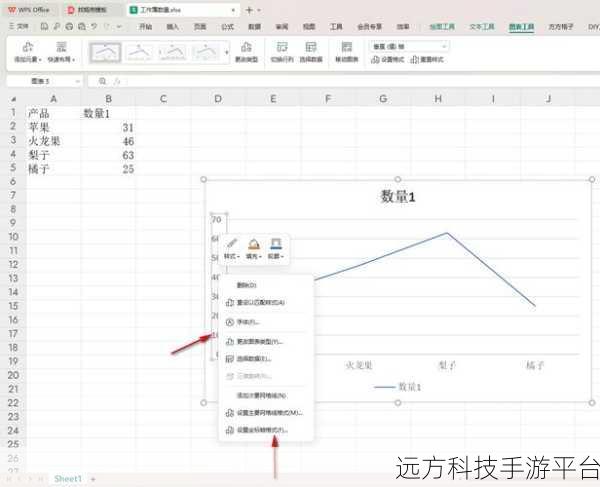Viewport: 600px width, 487px height.
Task: Open the chart element selector combo box
Action: coord(409,46)
